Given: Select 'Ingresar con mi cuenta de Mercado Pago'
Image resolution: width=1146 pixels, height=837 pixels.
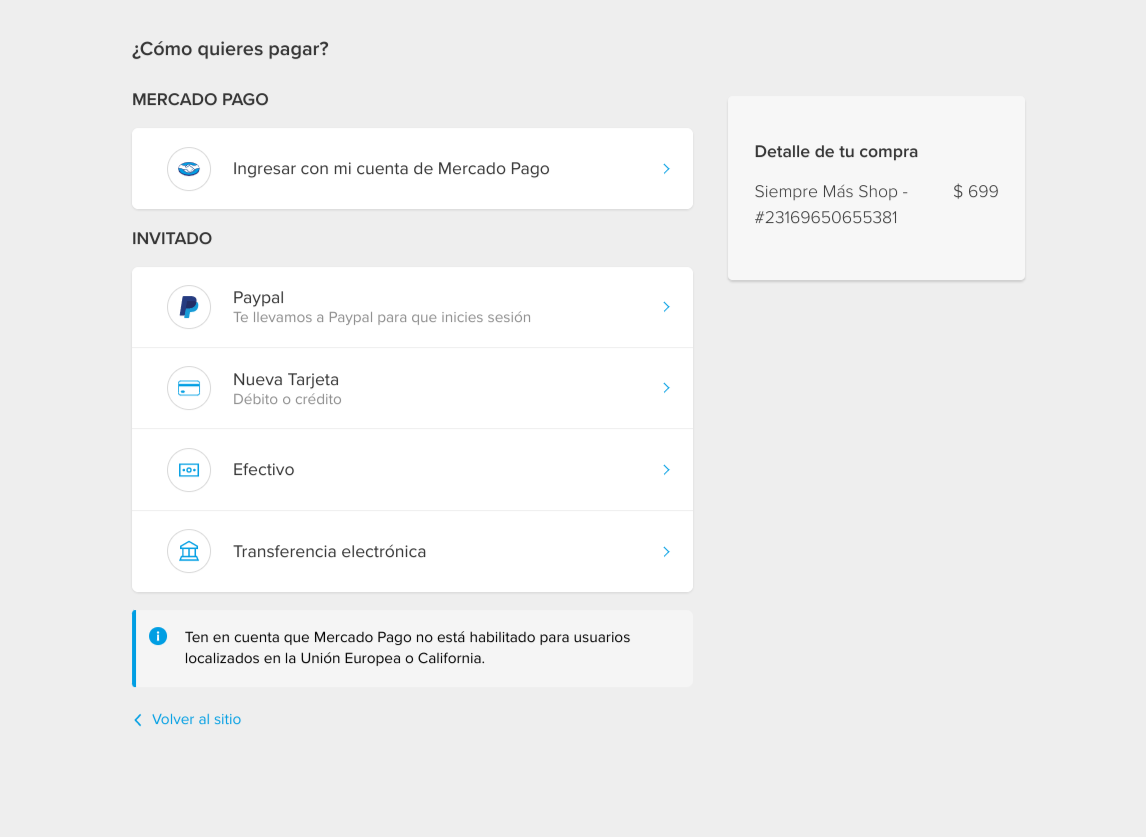Looking at the screenshot, I should pyautogui.click(x=391, y=169).
